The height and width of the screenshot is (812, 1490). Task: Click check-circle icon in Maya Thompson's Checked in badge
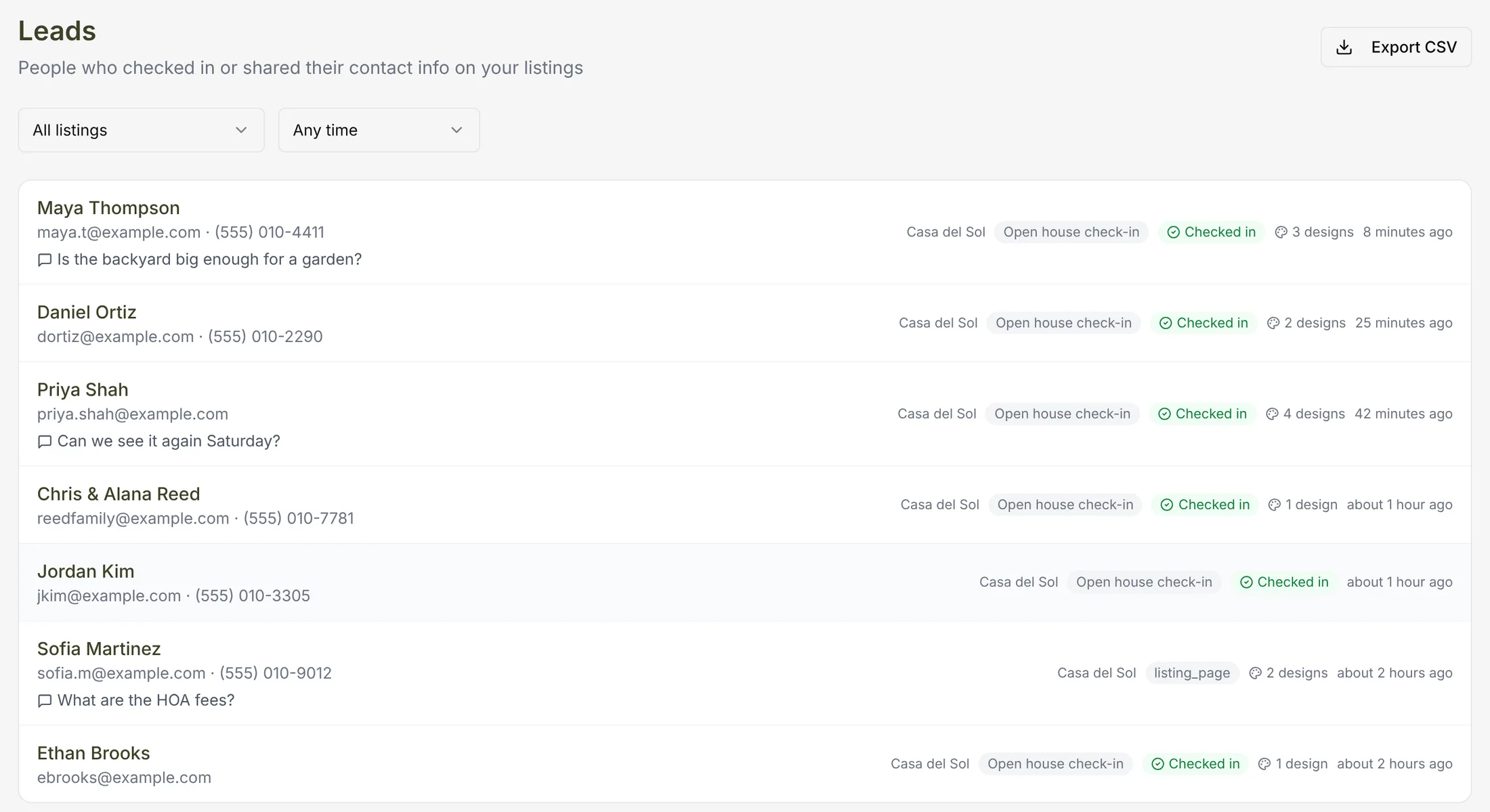click(1174, 232)
